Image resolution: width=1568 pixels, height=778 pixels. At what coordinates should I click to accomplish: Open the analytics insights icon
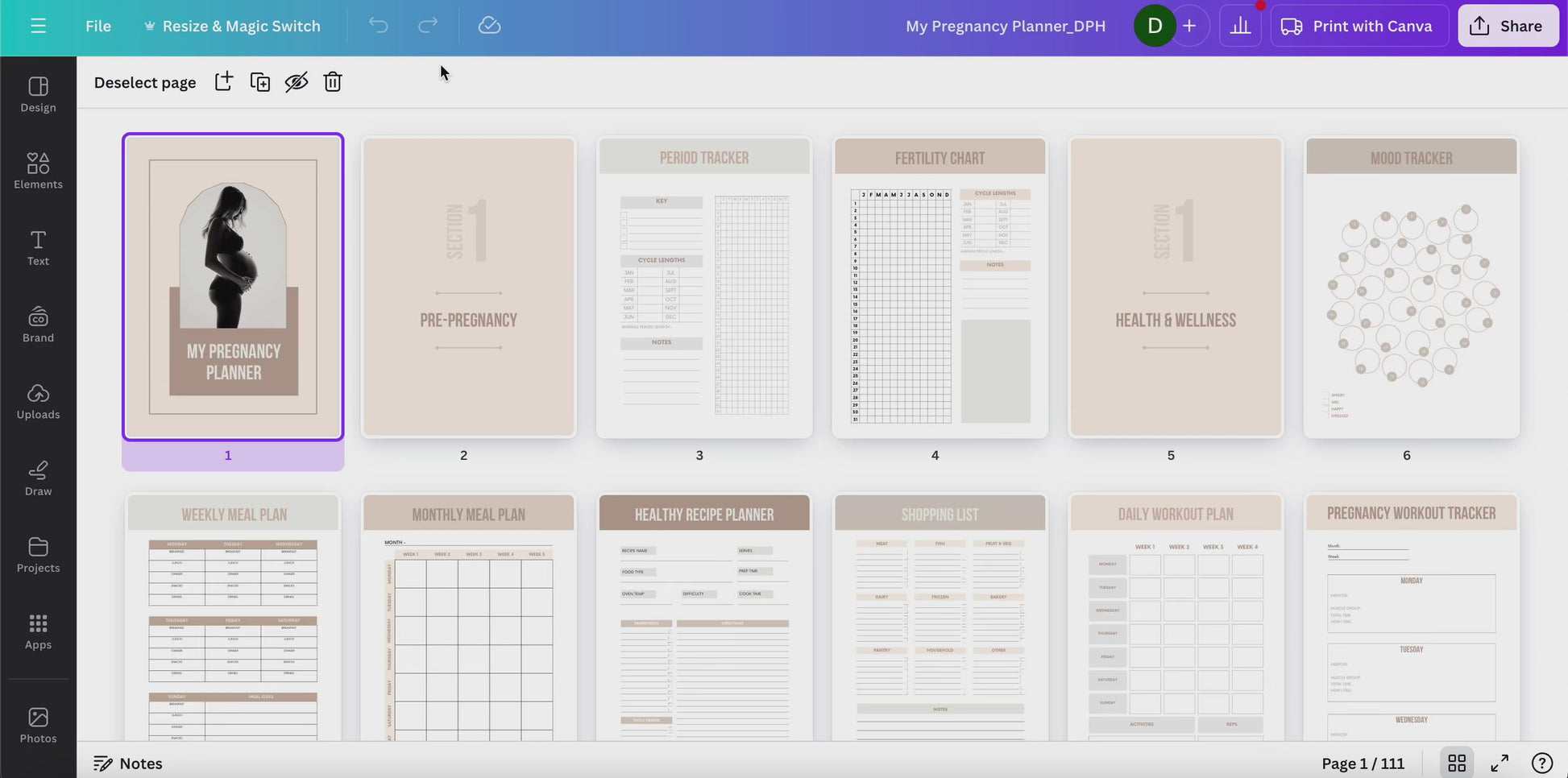click(1240, 26)
